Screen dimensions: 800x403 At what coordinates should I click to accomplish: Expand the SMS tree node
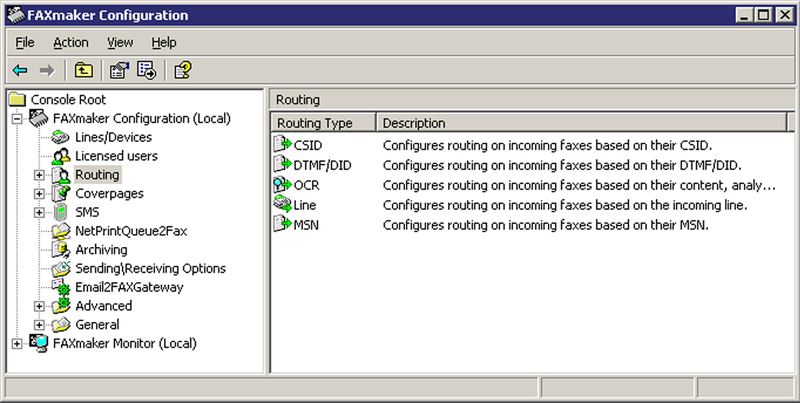(x=39, y=213)
